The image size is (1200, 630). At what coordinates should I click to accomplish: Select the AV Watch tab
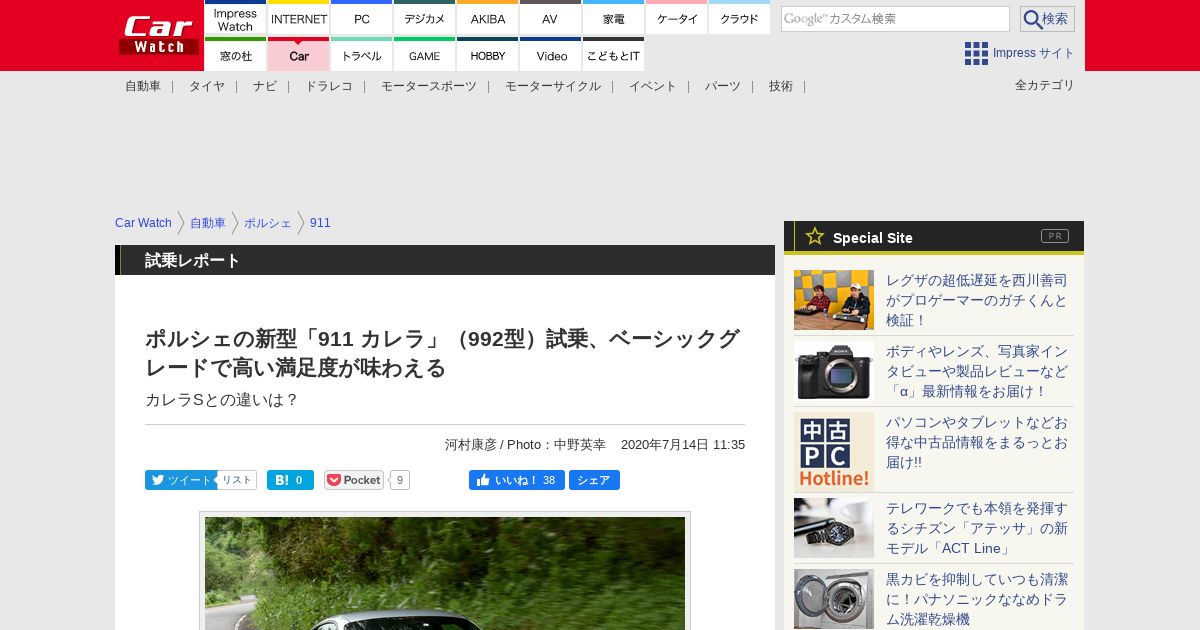coord(550,18)
